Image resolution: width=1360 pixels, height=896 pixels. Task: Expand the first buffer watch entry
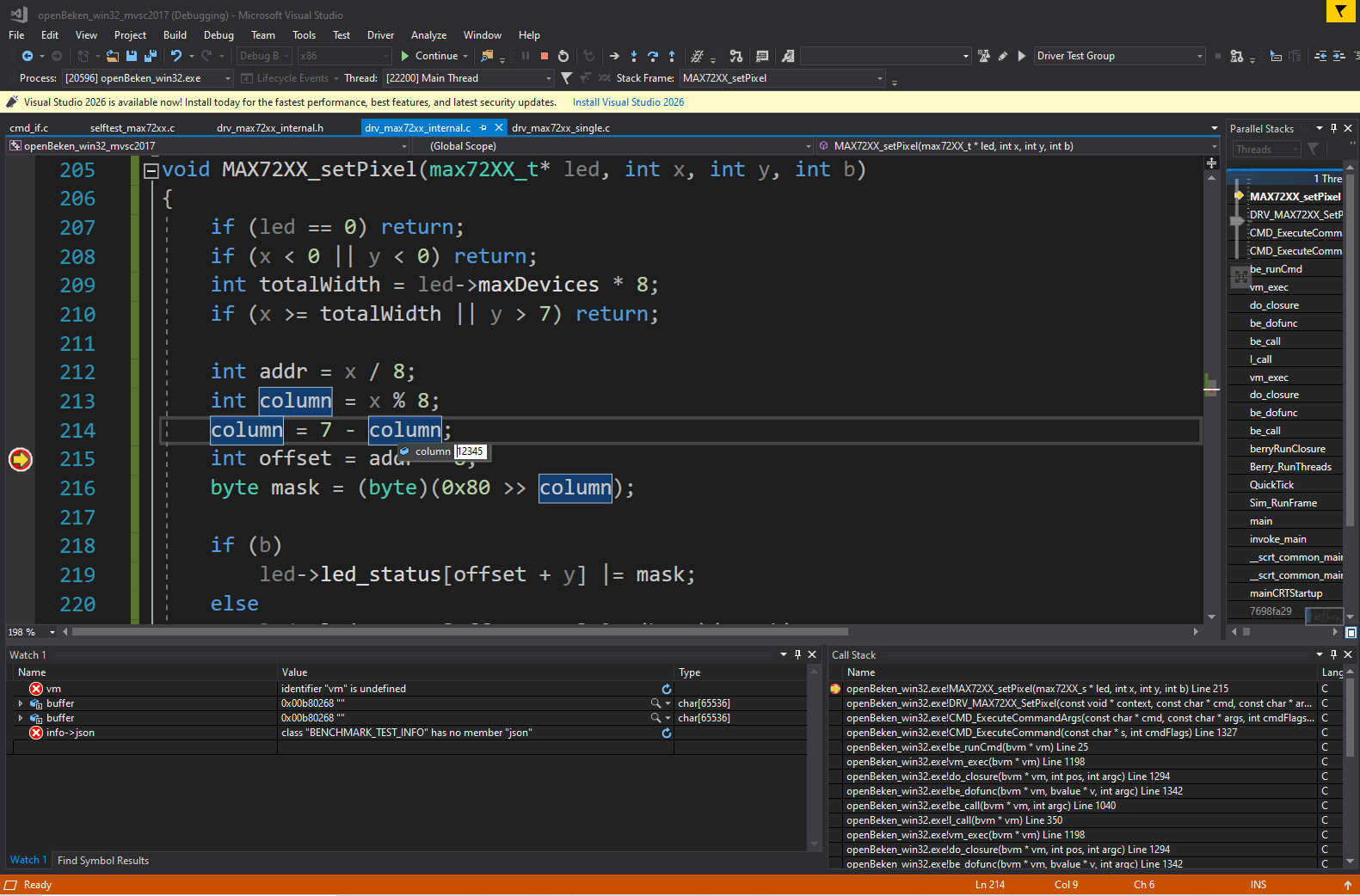click(x=21, y=703)
